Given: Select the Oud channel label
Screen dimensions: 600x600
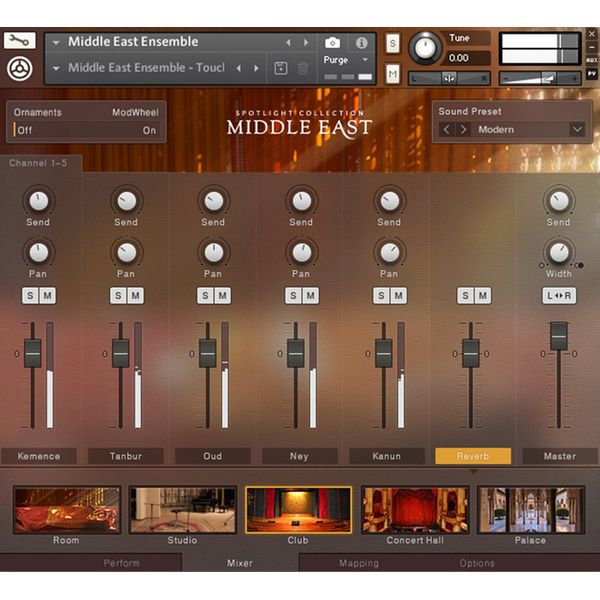Looking at the screenshot, I should 213,456.
